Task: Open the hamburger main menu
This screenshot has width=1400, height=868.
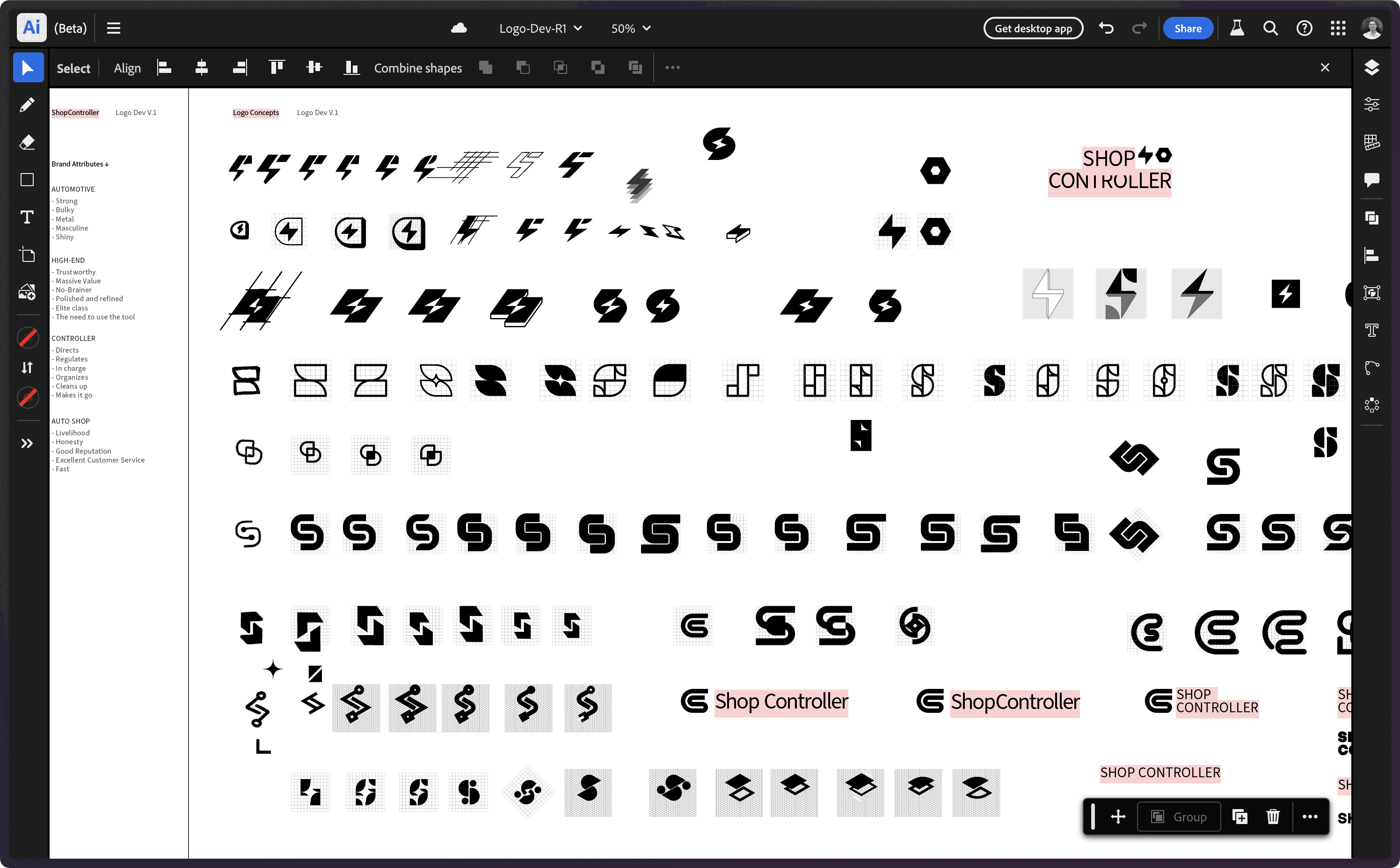Action: point(114,28)
